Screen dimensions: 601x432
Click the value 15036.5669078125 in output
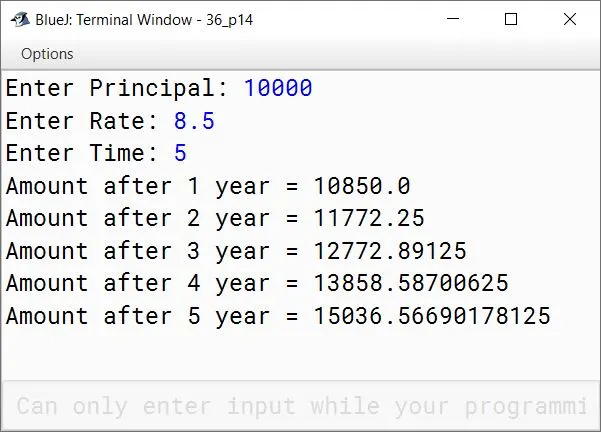click(x=432, y=316)
